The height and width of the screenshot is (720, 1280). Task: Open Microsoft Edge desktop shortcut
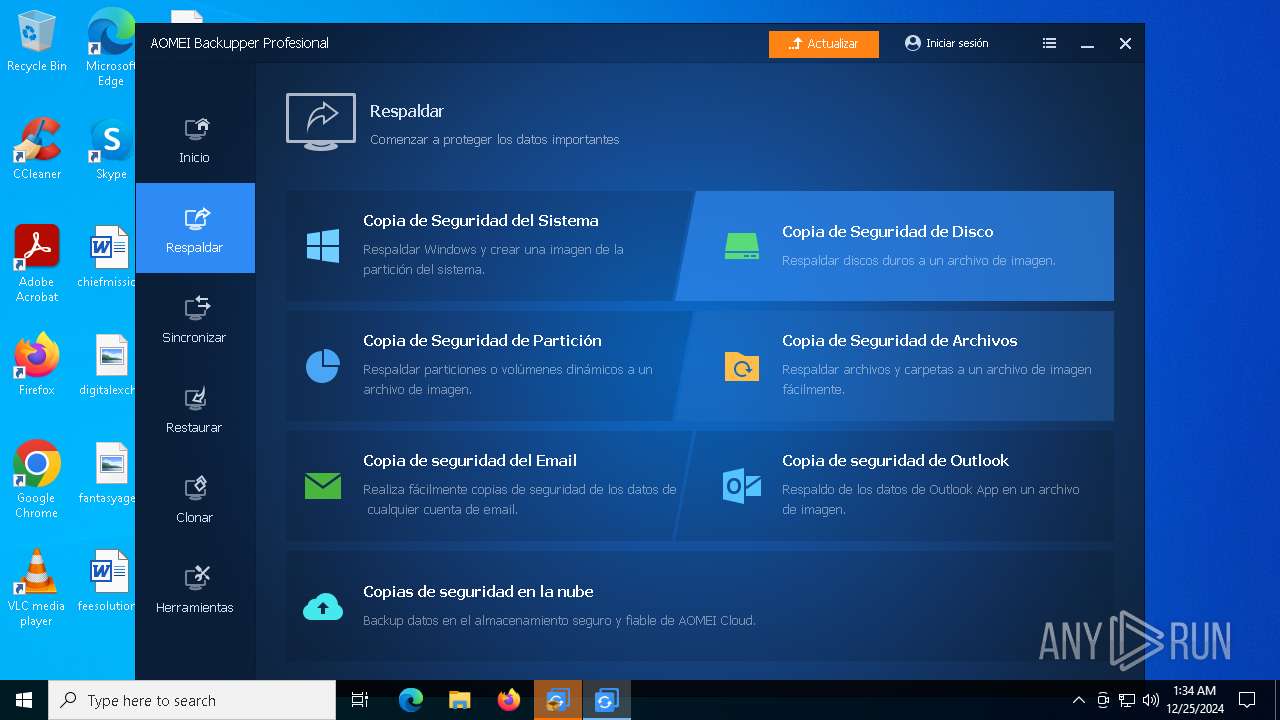[x=111, y=48]
